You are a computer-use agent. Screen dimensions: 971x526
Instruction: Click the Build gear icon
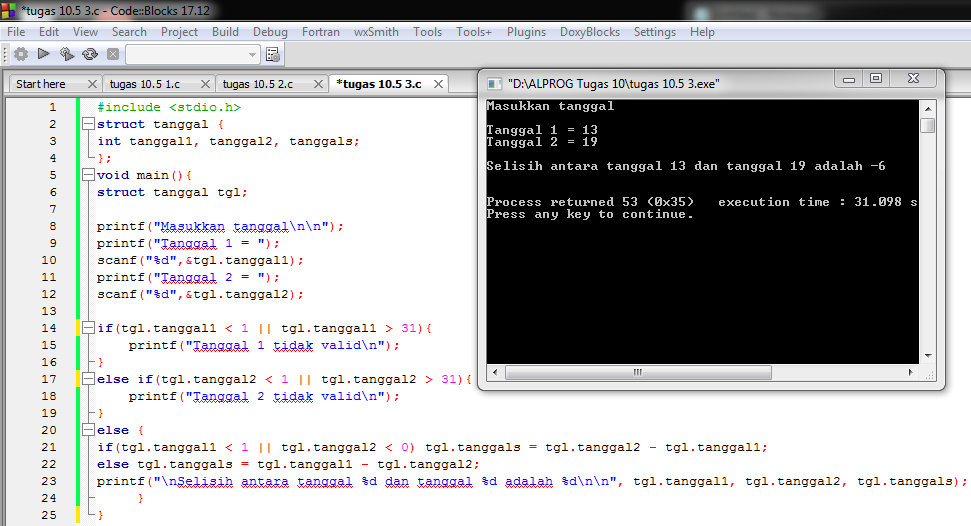21,54
